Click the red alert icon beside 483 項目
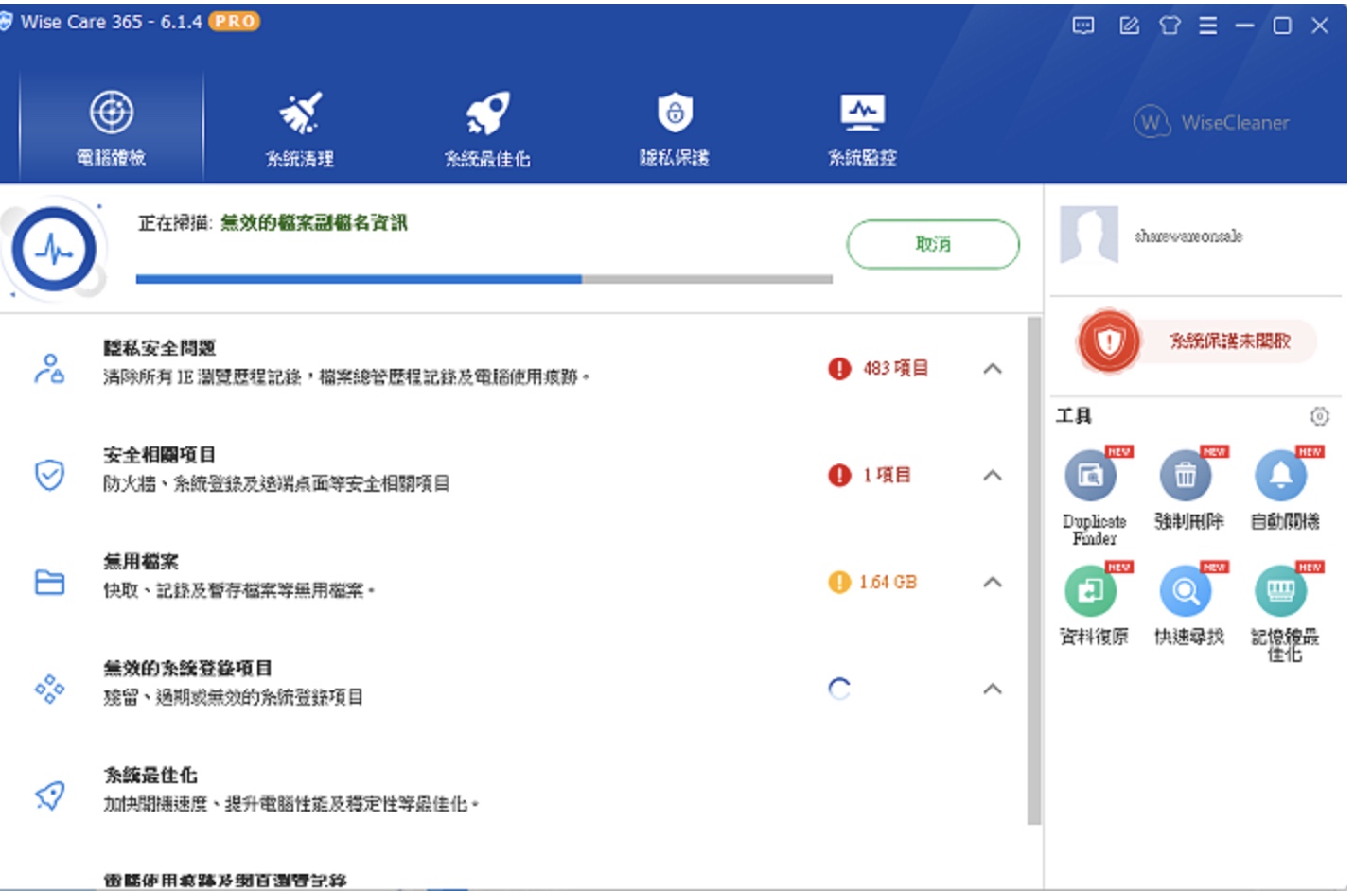Viewport: 1372px width, 891px height. click(x=839, y=368)
